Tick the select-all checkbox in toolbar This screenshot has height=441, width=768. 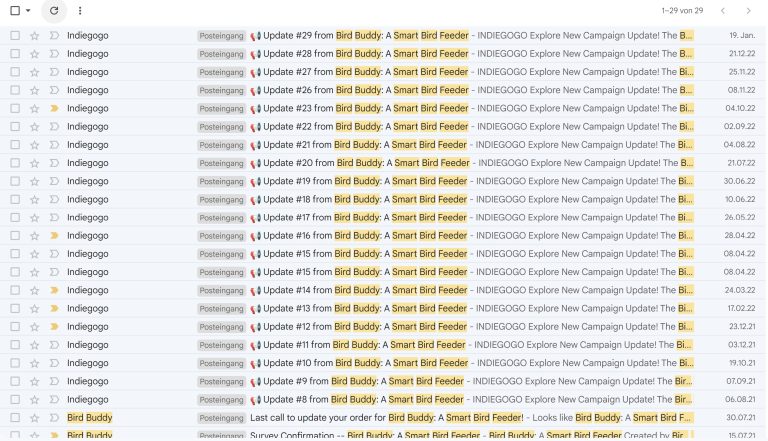15,10
